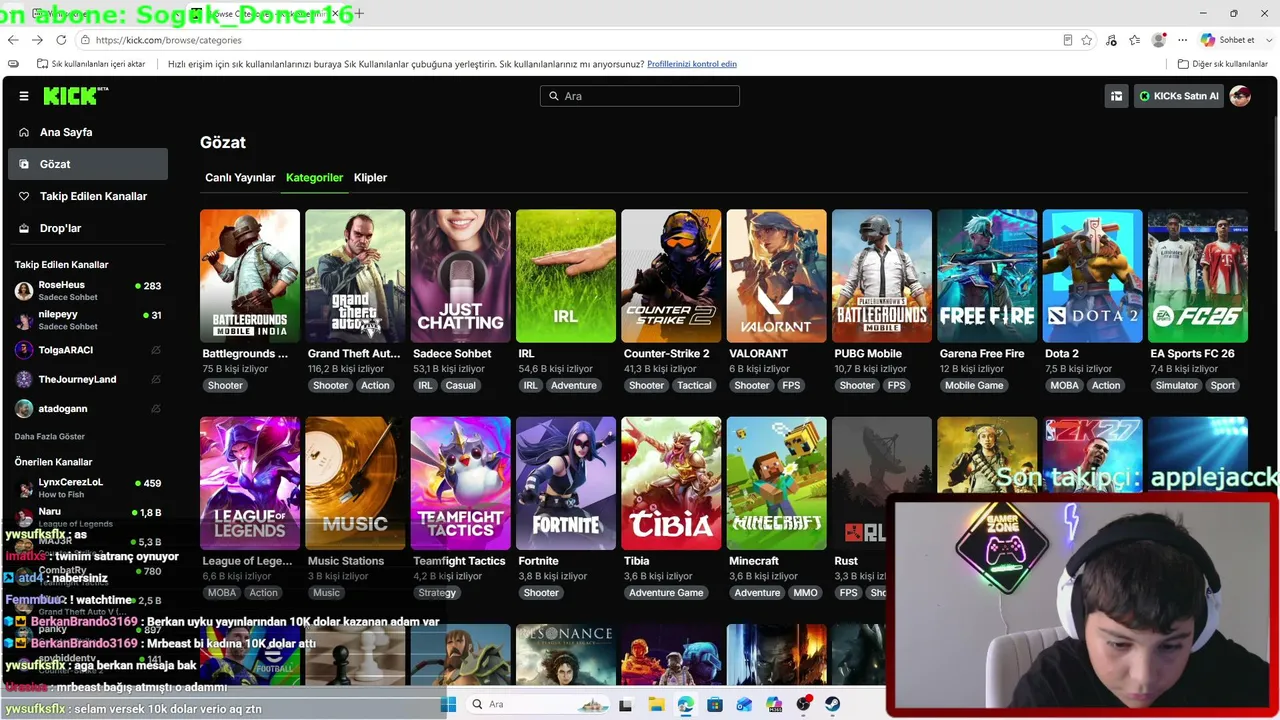
Task: Open OBS Studio from the taskbar
Action: click(x=803, y=704)
